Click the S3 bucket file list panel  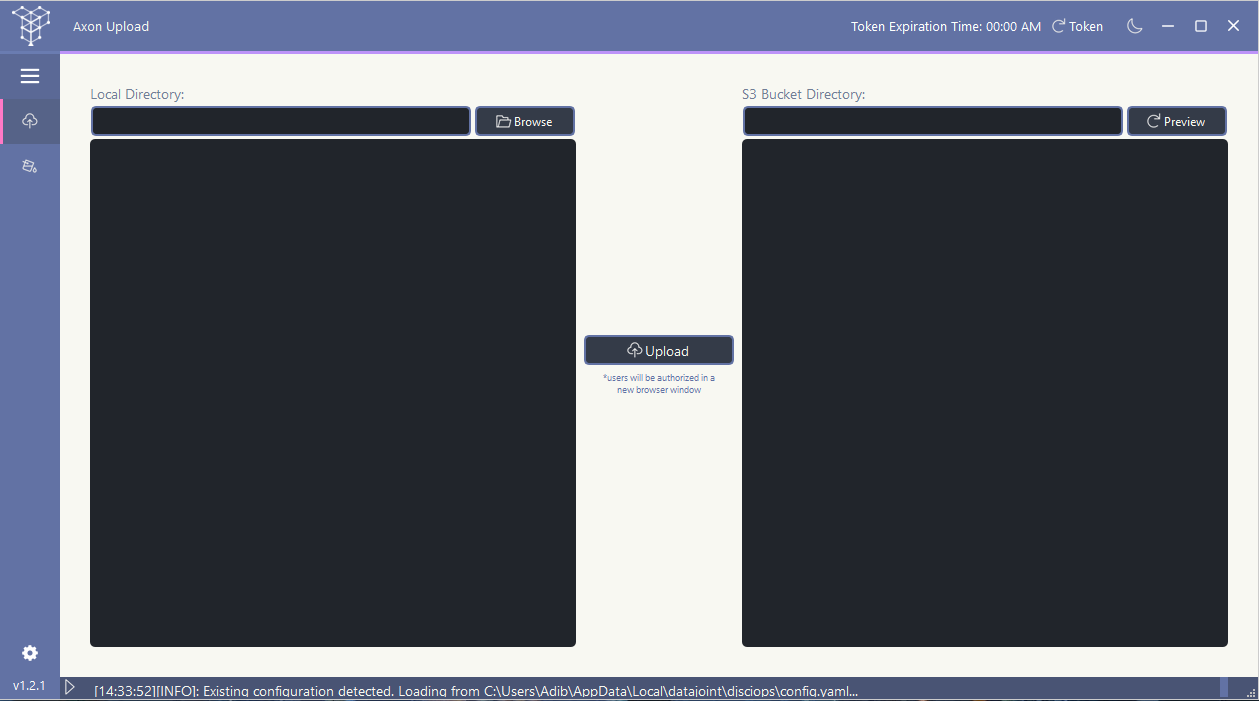[x=985, y=393]
